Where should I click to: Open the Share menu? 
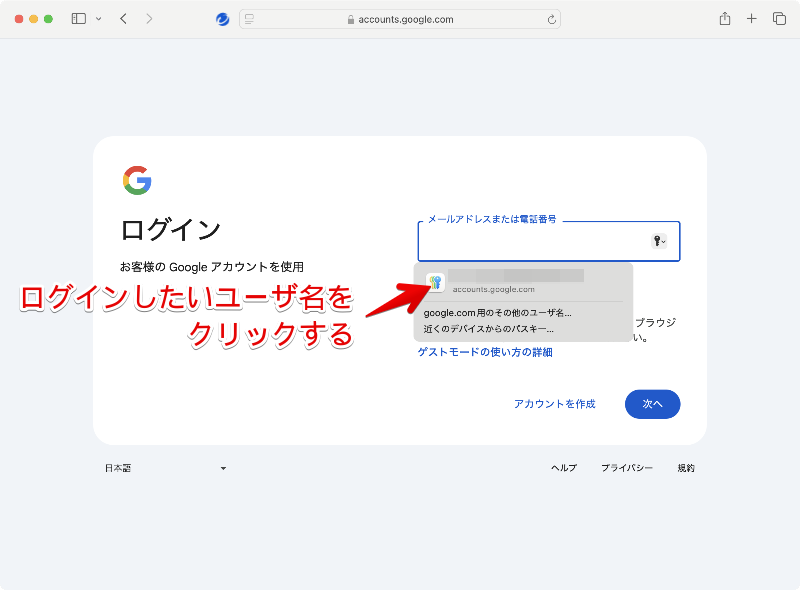725,19
